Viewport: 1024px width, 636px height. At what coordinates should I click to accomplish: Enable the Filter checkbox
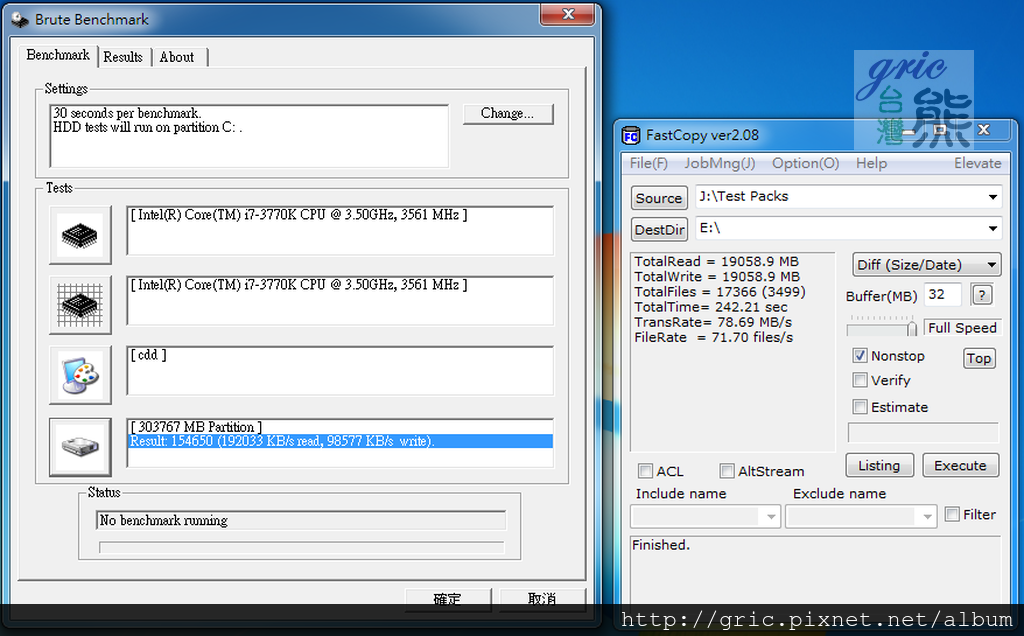point(952,514)
